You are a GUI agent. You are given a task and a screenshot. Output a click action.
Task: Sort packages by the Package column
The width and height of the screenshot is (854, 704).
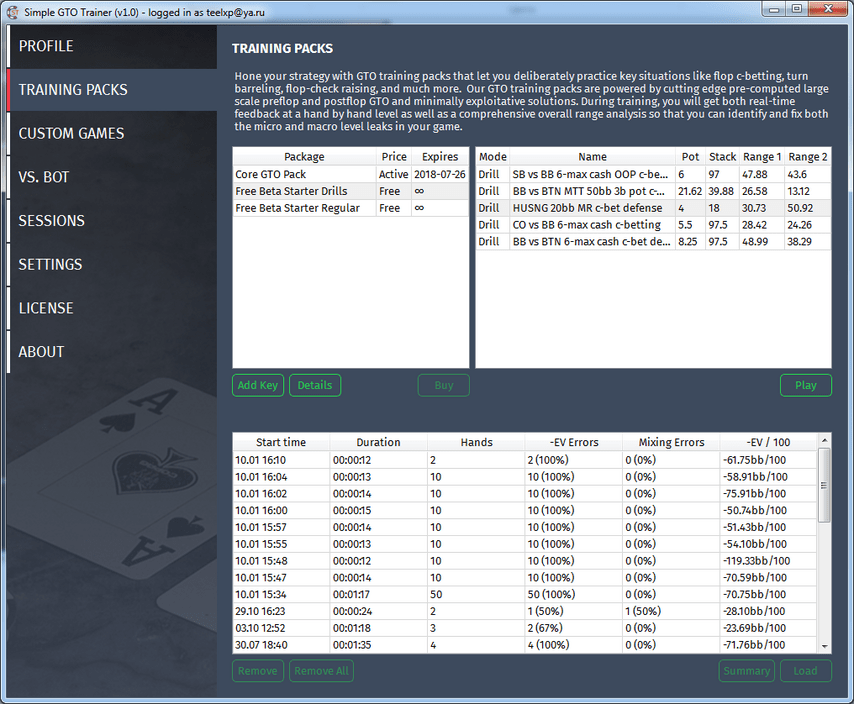pos(304,157)
